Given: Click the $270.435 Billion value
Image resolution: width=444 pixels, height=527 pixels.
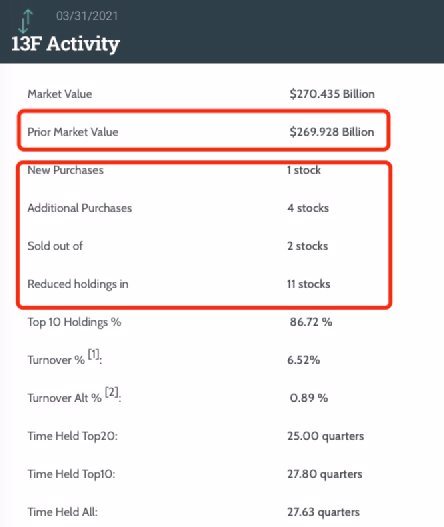Looking at the screenshot, I should (x=332, y=94).
